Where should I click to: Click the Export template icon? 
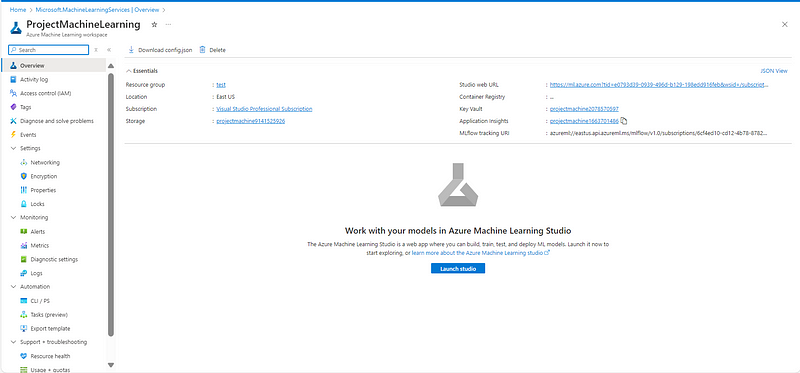[23, 329]
